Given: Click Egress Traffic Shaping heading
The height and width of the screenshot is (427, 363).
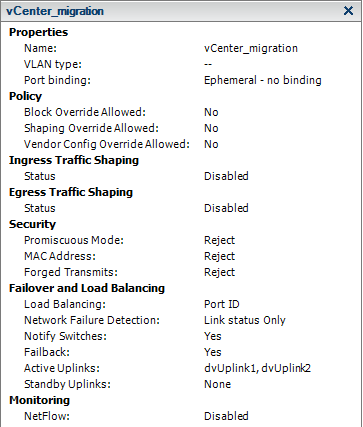Looking at the screenshot, I should [x=71, y=192].
